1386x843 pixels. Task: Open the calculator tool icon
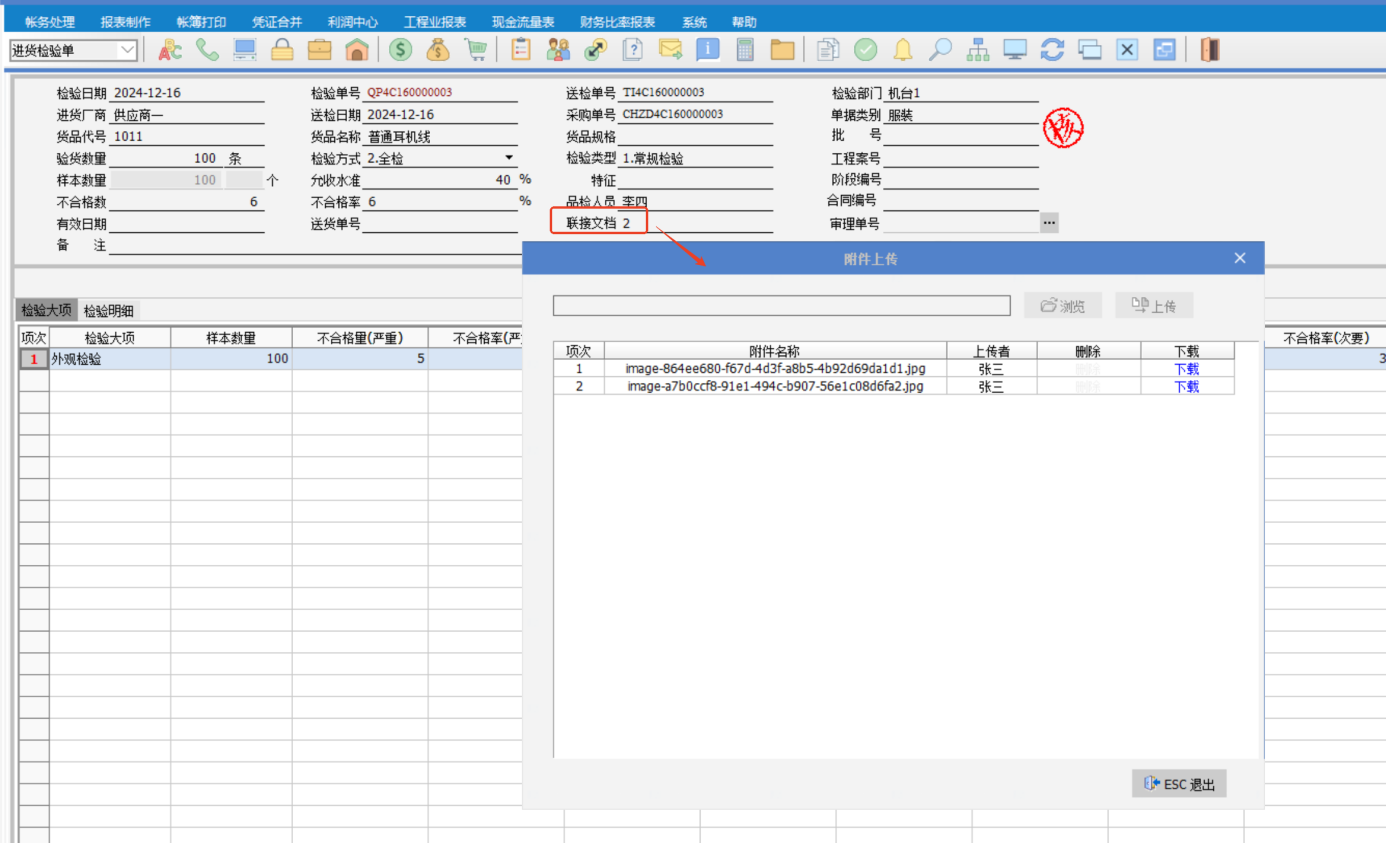pos(745,50)
